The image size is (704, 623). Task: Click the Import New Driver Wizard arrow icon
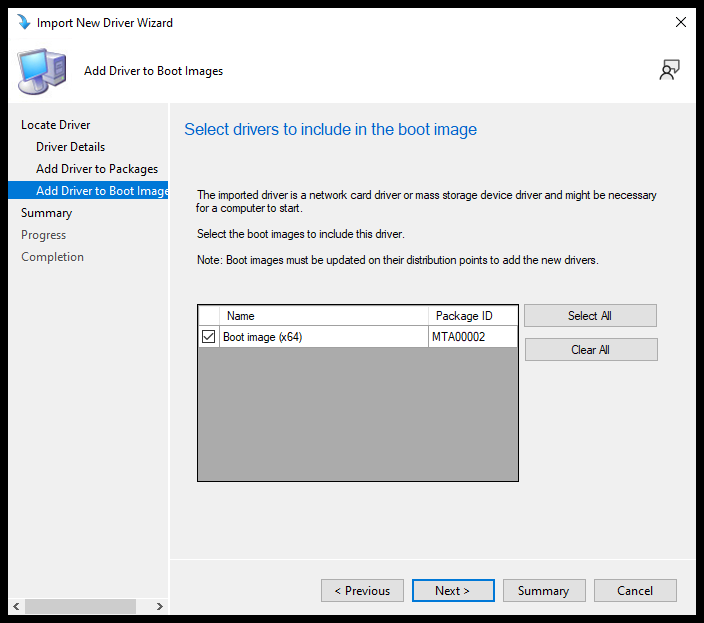click(x=23, y=22)
